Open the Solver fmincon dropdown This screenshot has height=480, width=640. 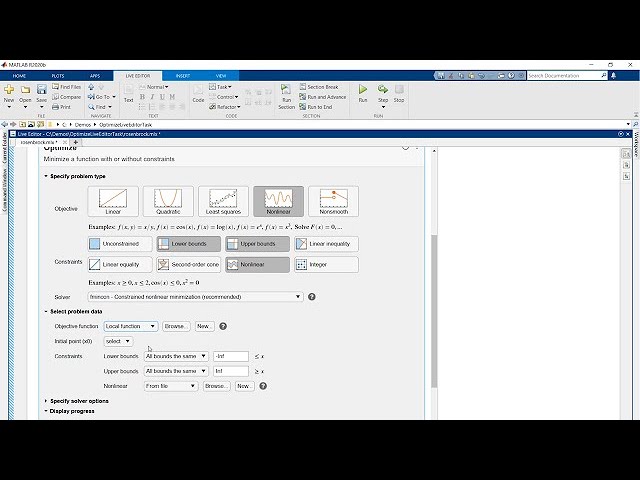click(x=196, y=297)
